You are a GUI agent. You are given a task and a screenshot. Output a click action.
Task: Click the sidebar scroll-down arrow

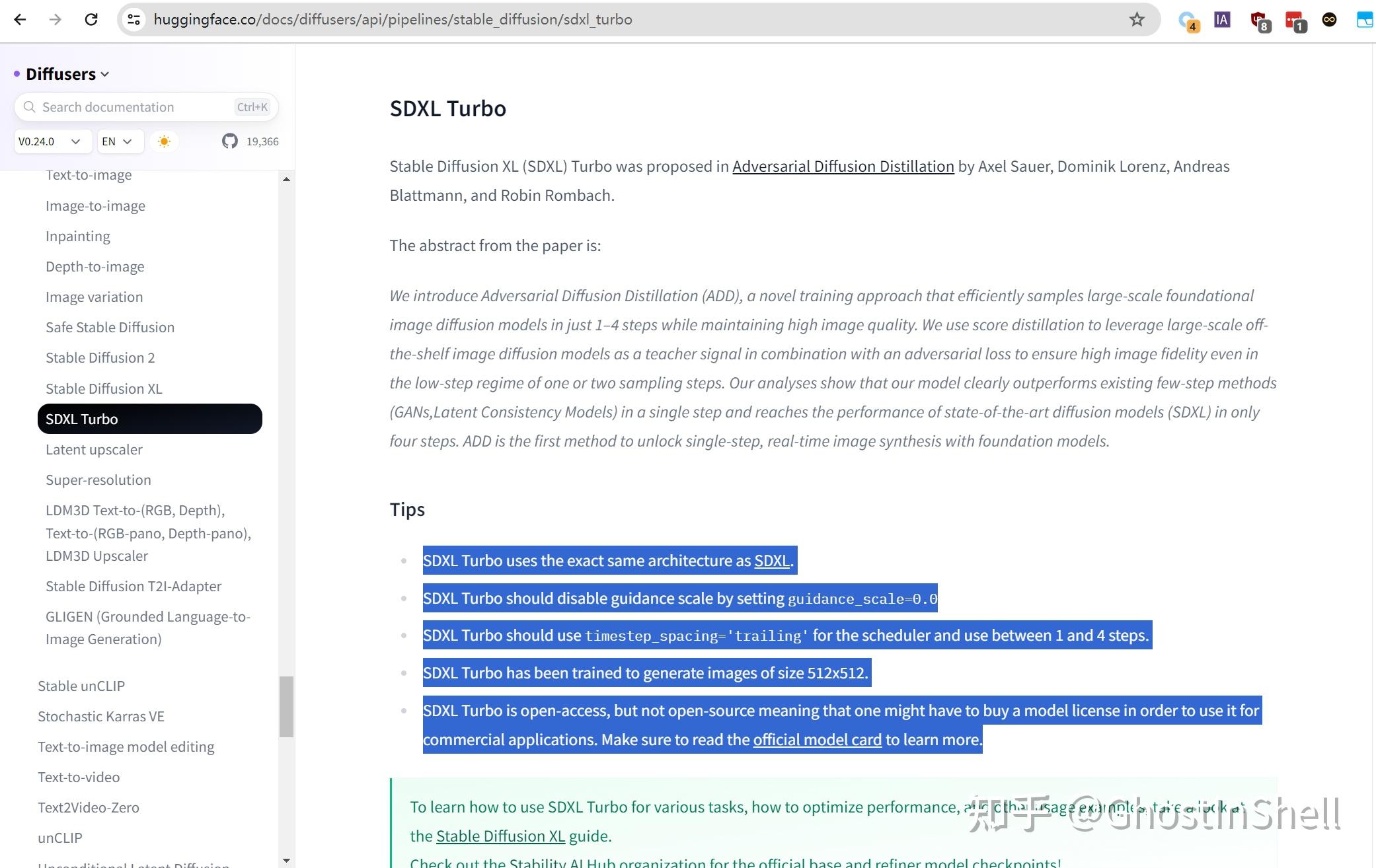click(286, 860)
